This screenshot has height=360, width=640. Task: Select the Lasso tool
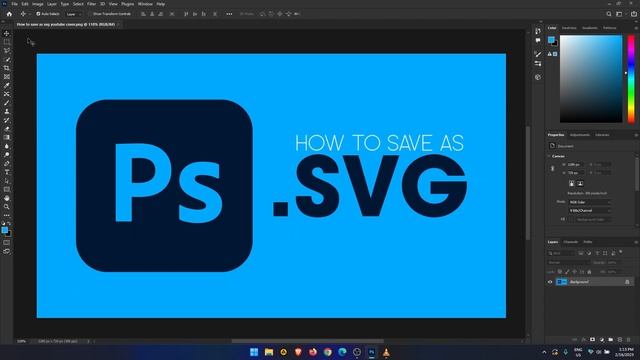[x=7, y=51]
